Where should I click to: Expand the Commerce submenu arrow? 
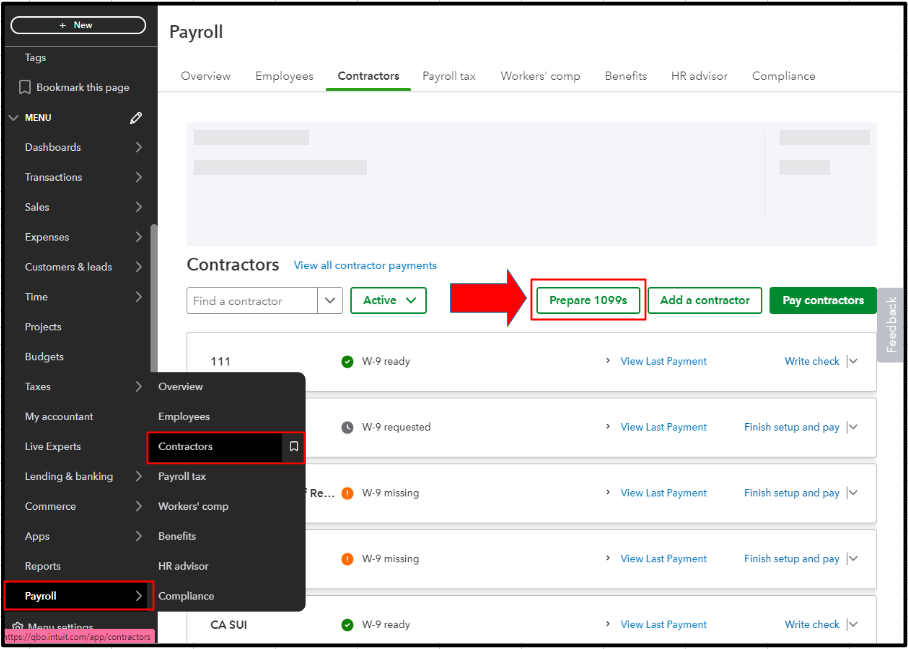[138, 506]
